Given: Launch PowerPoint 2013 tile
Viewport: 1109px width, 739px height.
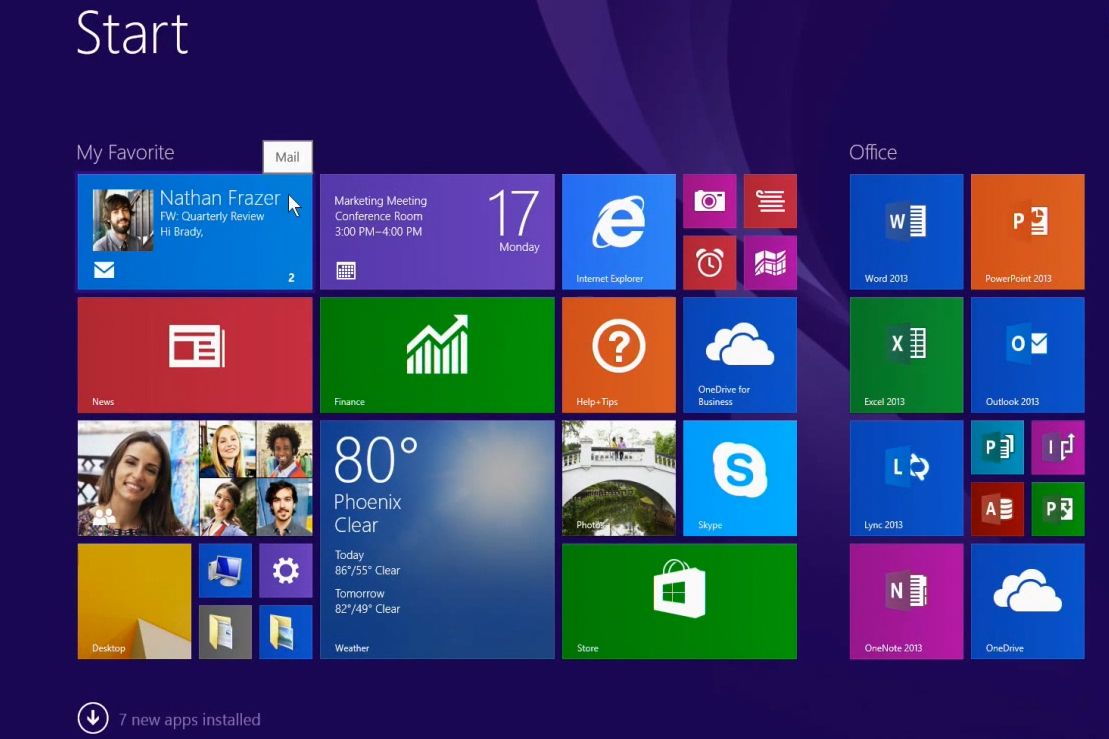Looking at the screenshot, I should [1028, 232].
